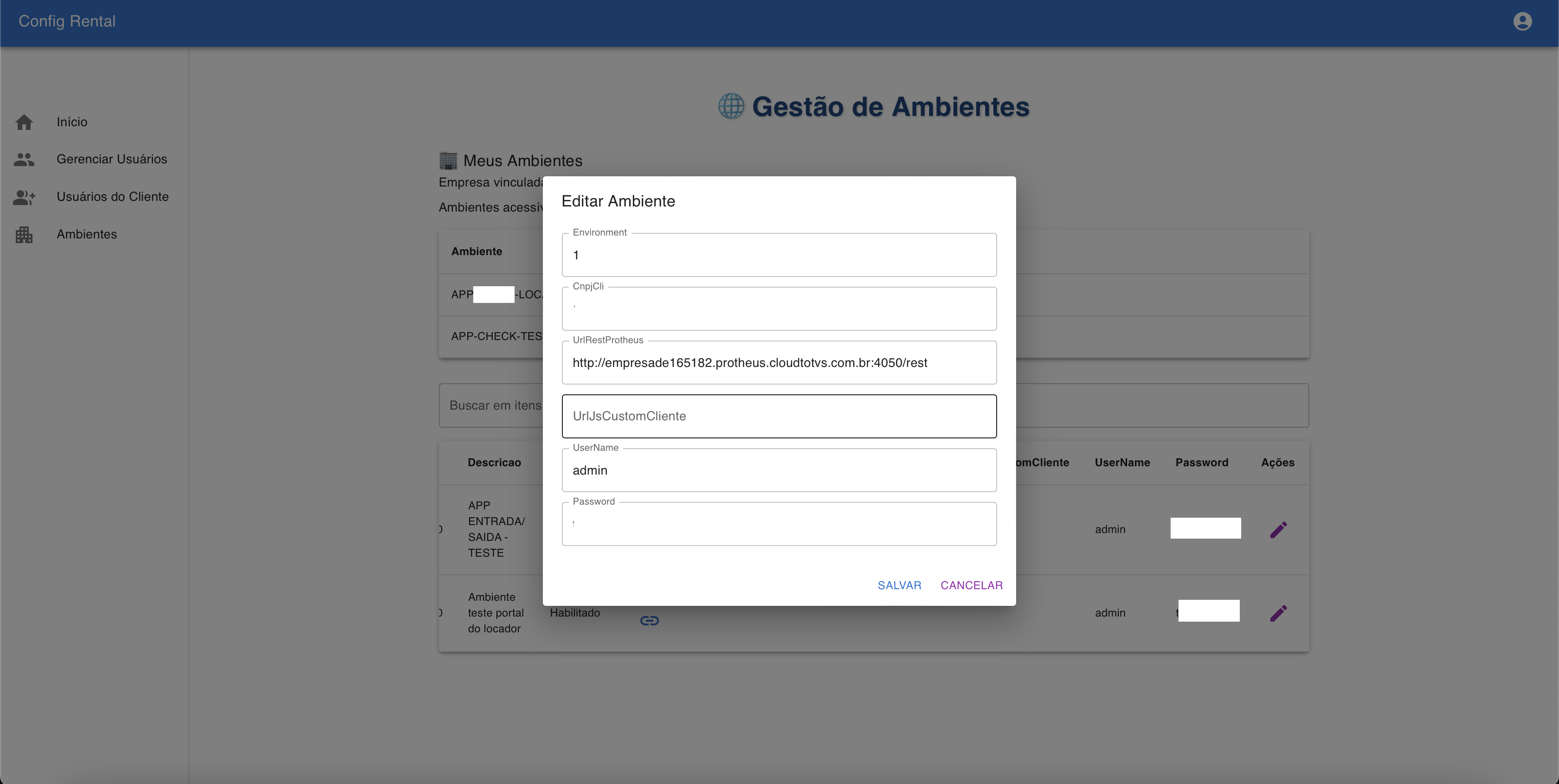The width and height of the screenshot is (1559, 784).
Task: Click edit pencil for Ambiente teste portal row
Action: [1277, 613]
